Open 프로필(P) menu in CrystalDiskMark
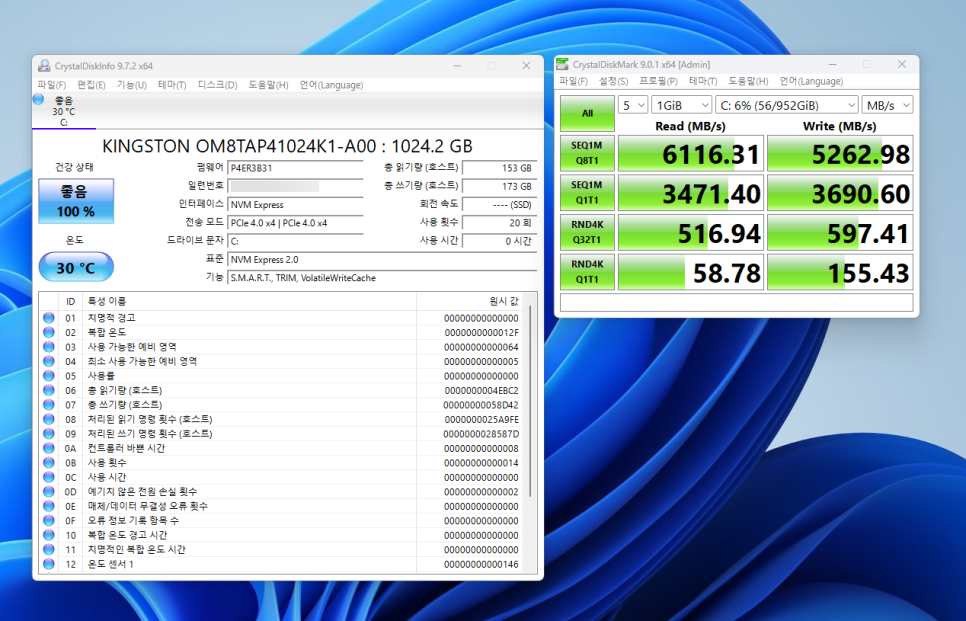The image size is (966, 621). [x=659, y=81]
